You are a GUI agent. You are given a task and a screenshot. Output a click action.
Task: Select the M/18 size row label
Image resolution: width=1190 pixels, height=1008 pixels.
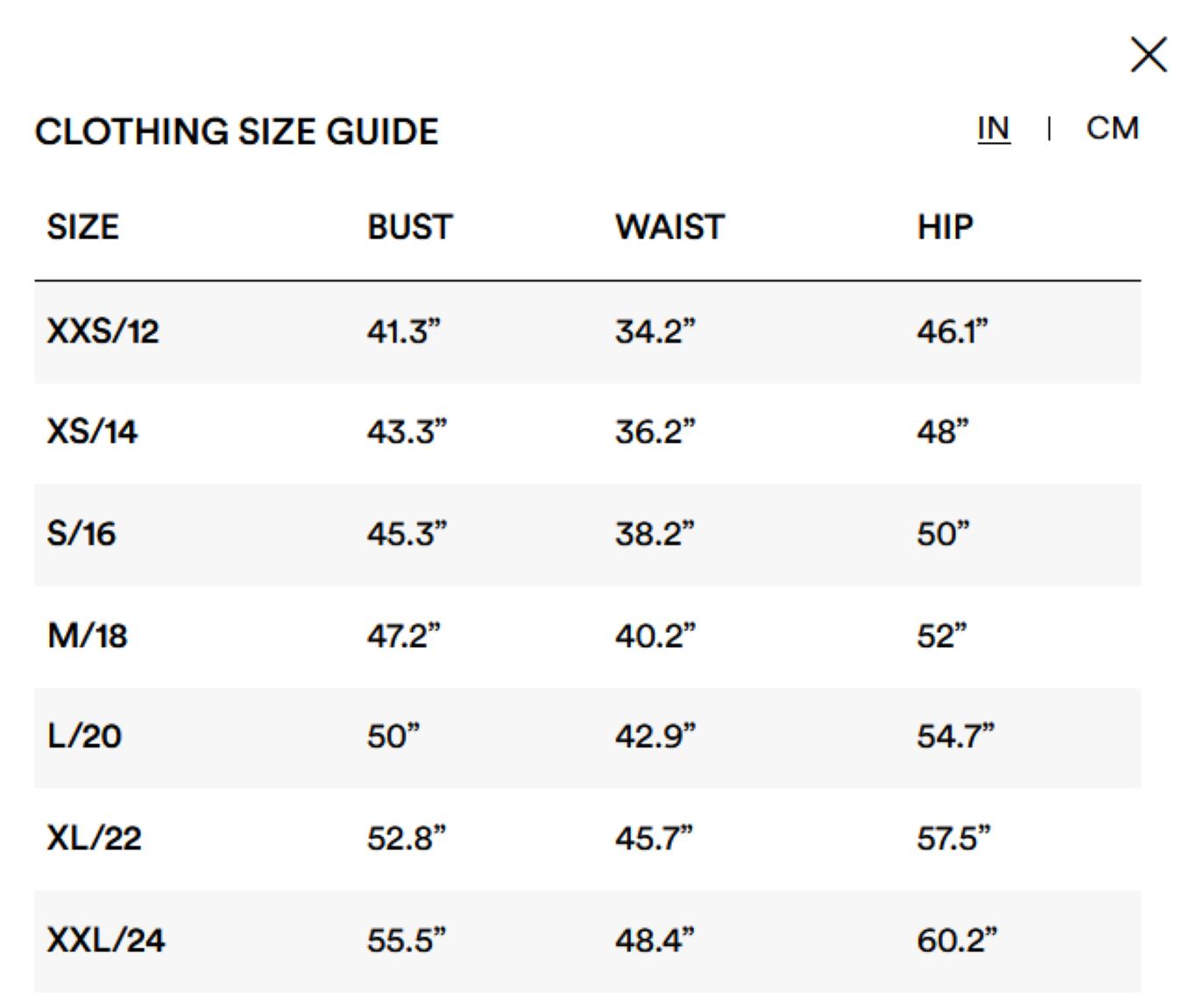click(x=88, y=635)
